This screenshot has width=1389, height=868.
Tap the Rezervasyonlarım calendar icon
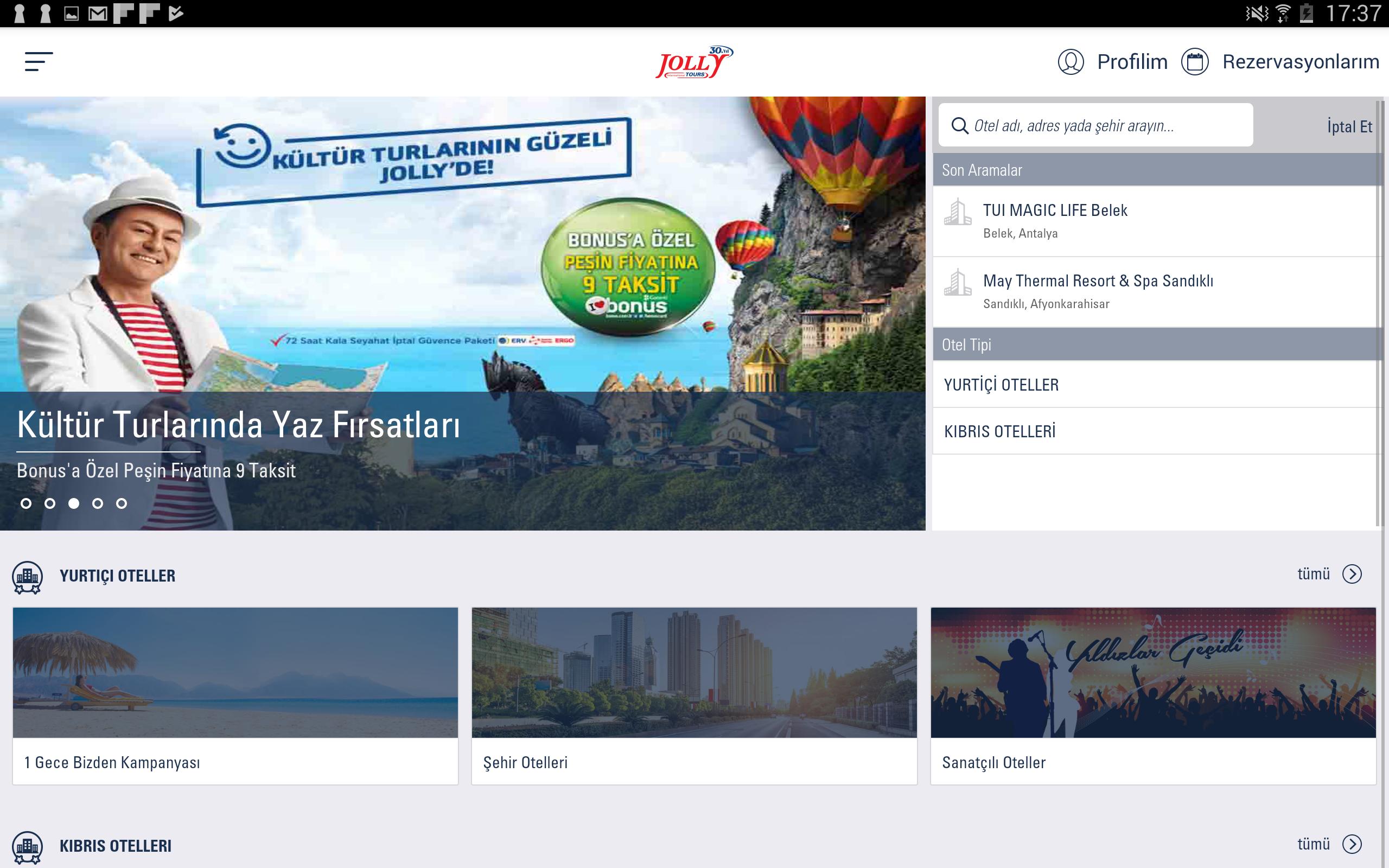(1195, 62)
